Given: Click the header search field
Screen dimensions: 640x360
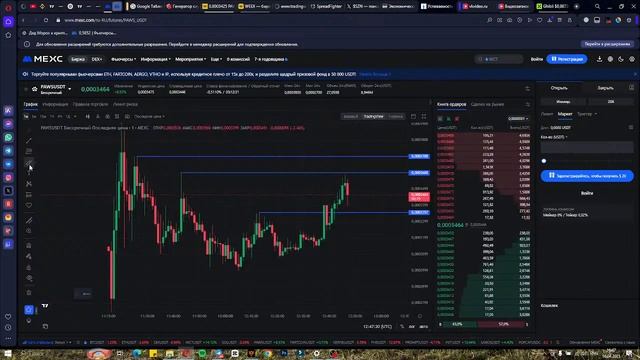Looking at the screenshot, I should [x=499, y=59].
